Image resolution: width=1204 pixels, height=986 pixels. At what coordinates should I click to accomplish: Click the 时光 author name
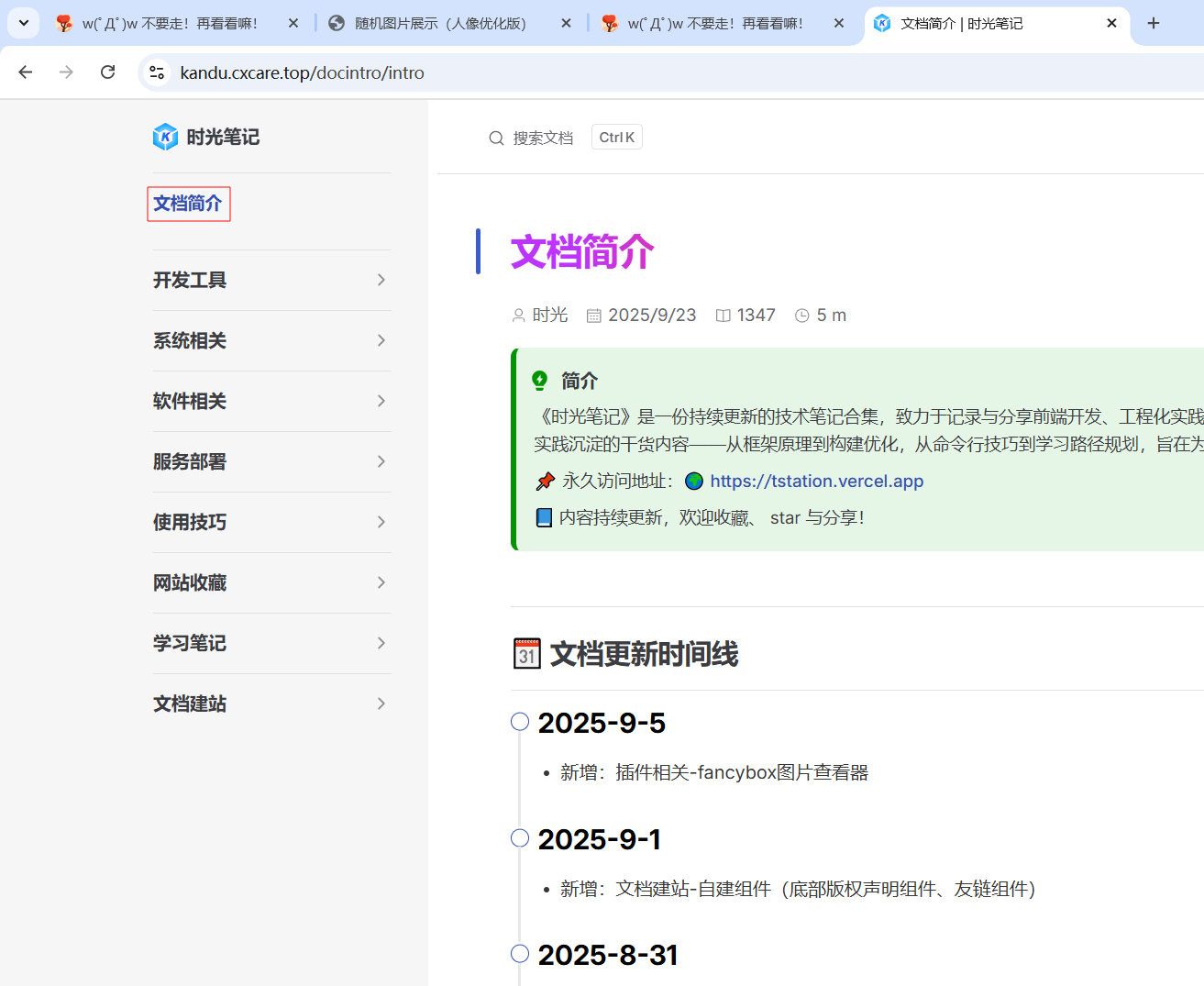pos(549,315)
